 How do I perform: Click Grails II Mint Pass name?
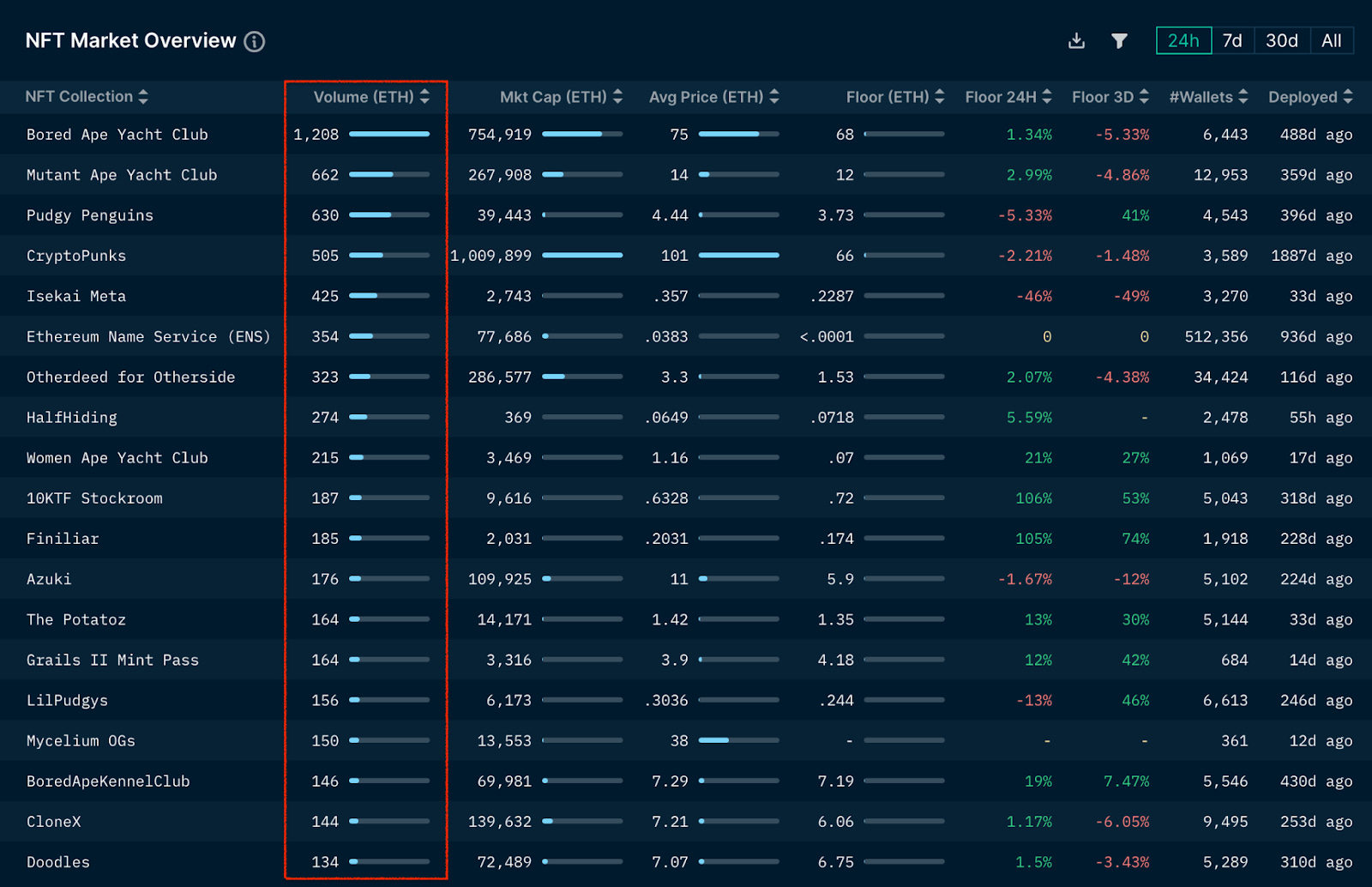pos(112,660)
